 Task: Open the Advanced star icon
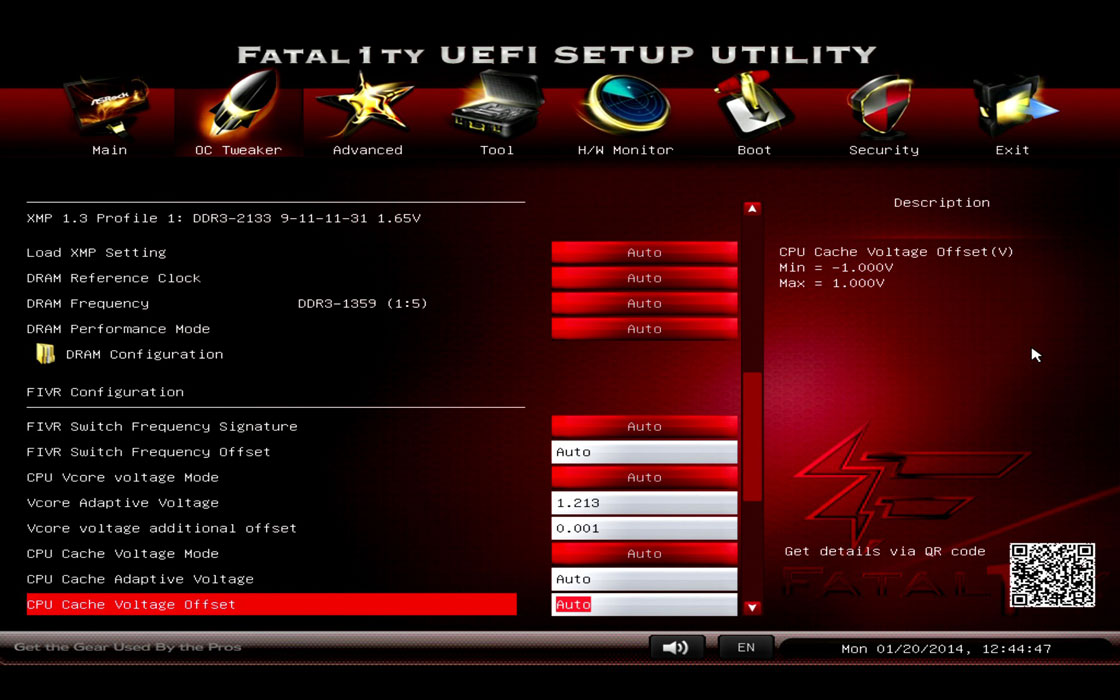367,108
